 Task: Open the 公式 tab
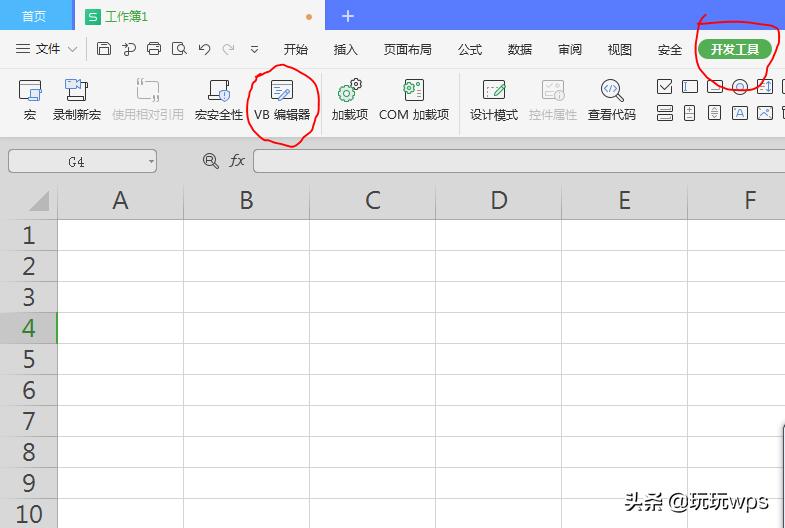pos(470,49)
